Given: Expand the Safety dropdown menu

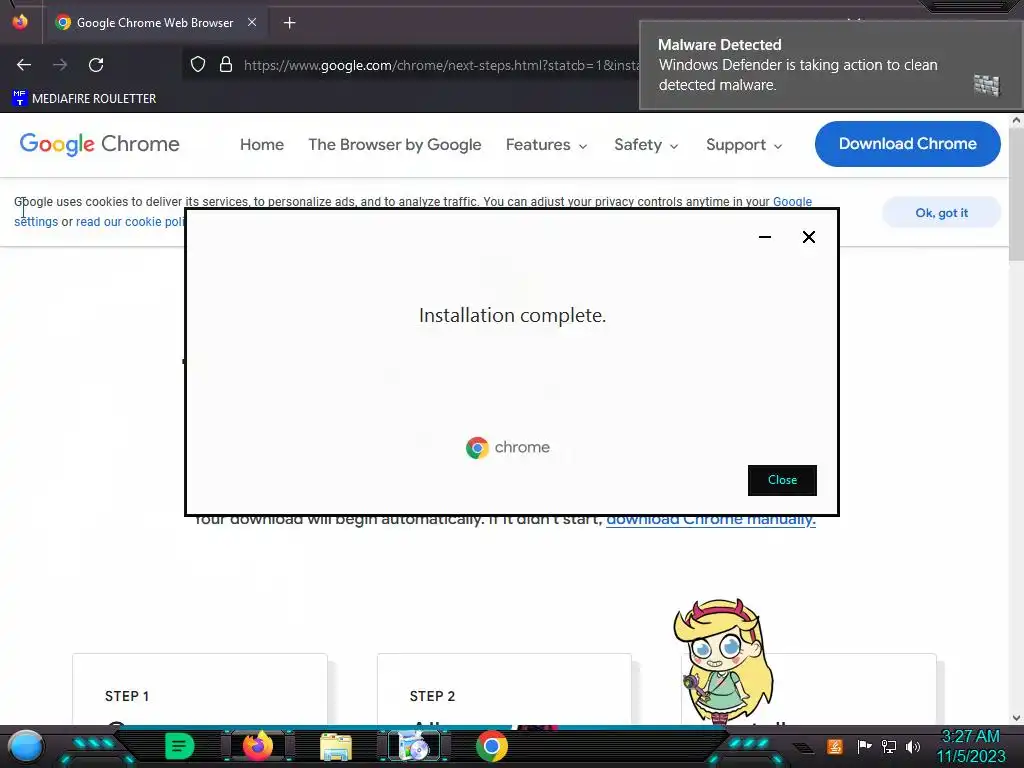Looking at the screenshot, I should (x=646, y=144).
